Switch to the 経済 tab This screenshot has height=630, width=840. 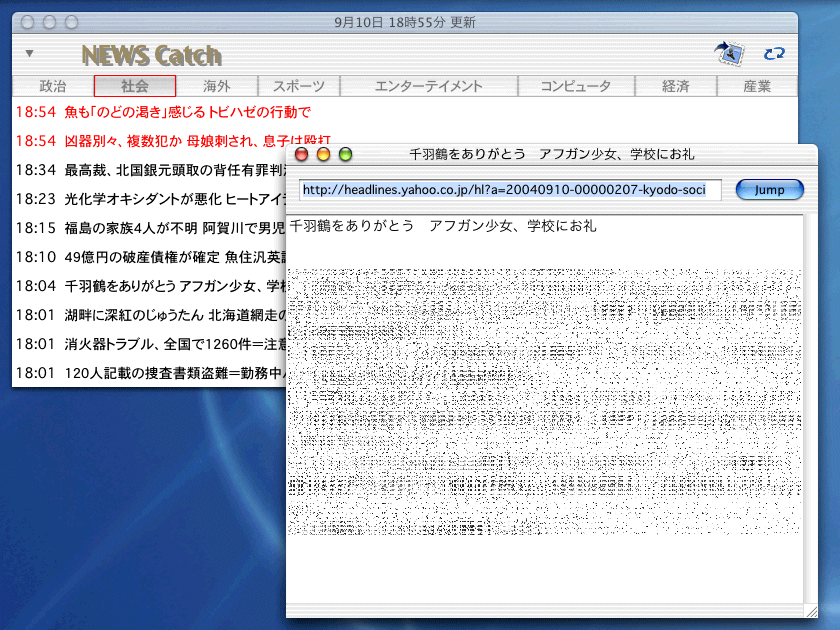point(676,87)
